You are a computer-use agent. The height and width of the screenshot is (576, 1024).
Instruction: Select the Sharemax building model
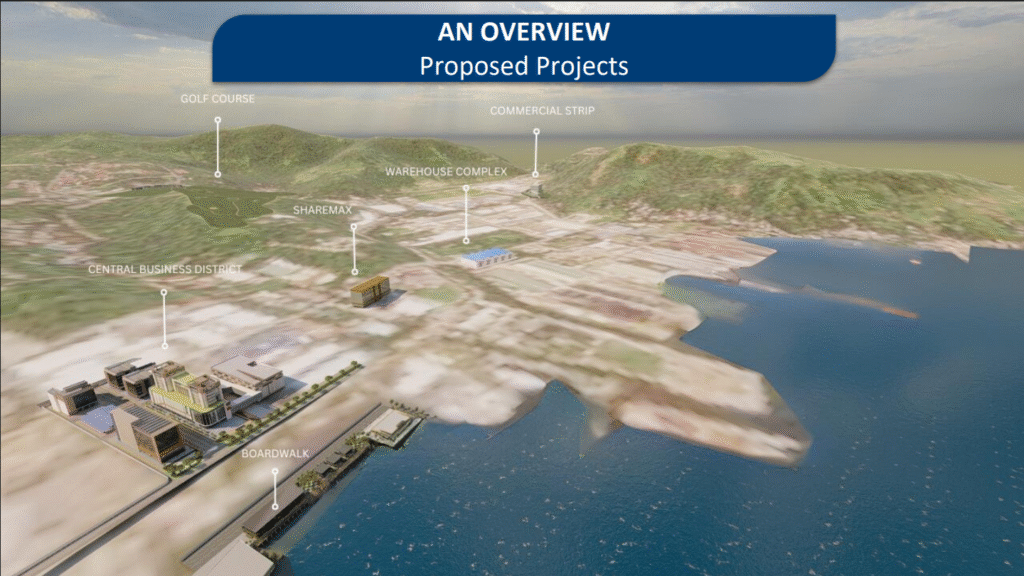[369, 291]
